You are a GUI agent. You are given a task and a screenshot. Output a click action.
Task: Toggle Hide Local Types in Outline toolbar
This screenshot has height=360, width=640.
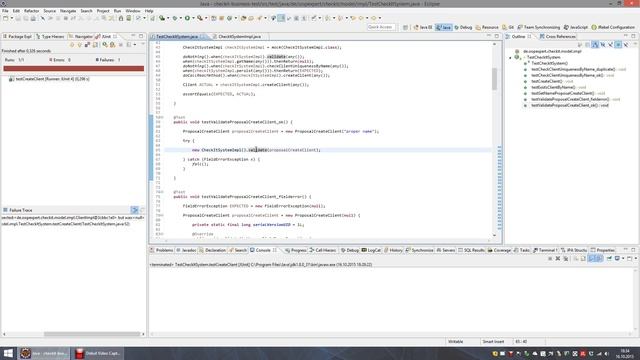tap(626, 44)
